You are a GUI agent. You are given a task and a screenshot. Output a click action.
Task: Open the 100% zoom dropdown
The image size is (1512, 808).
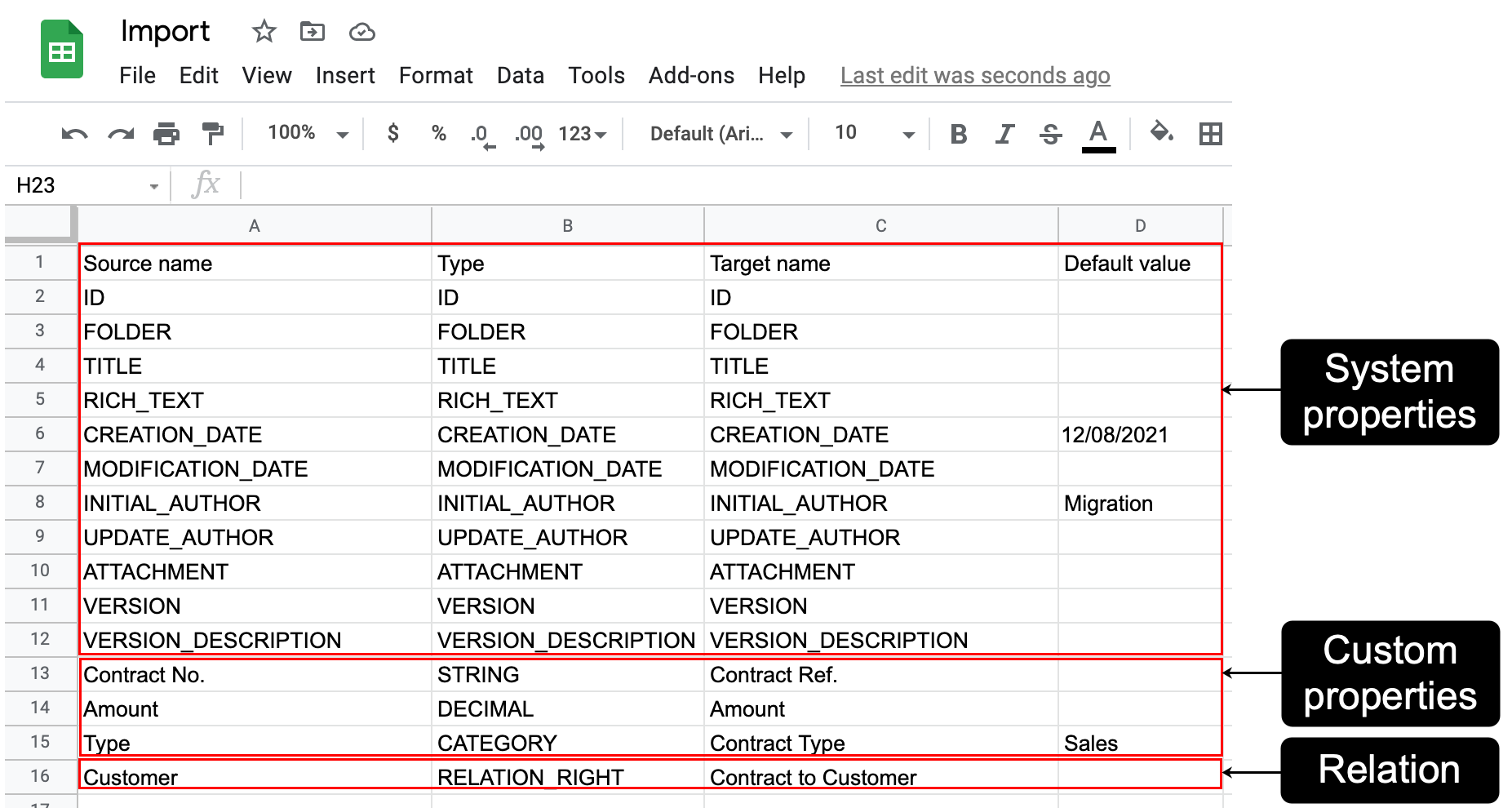[308, 133]
